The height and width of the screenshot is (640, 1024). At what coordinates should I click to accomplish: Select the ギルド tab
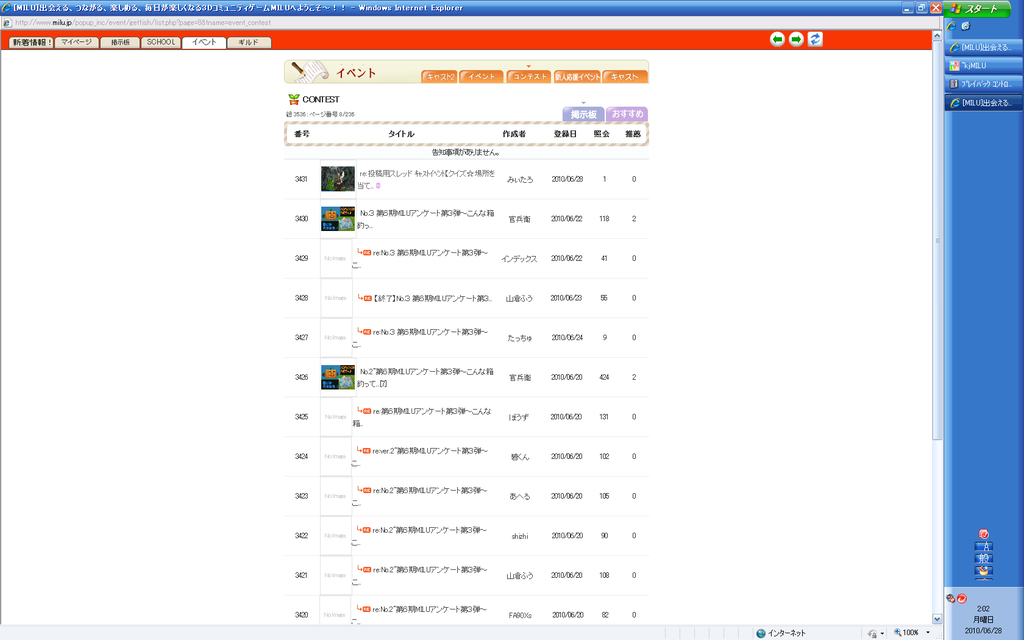click(x=248, y=43)
